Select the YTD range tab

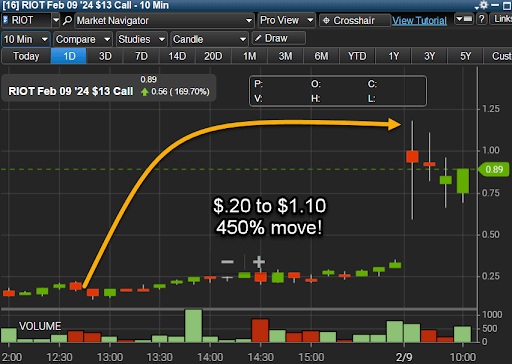click(357, 56)
